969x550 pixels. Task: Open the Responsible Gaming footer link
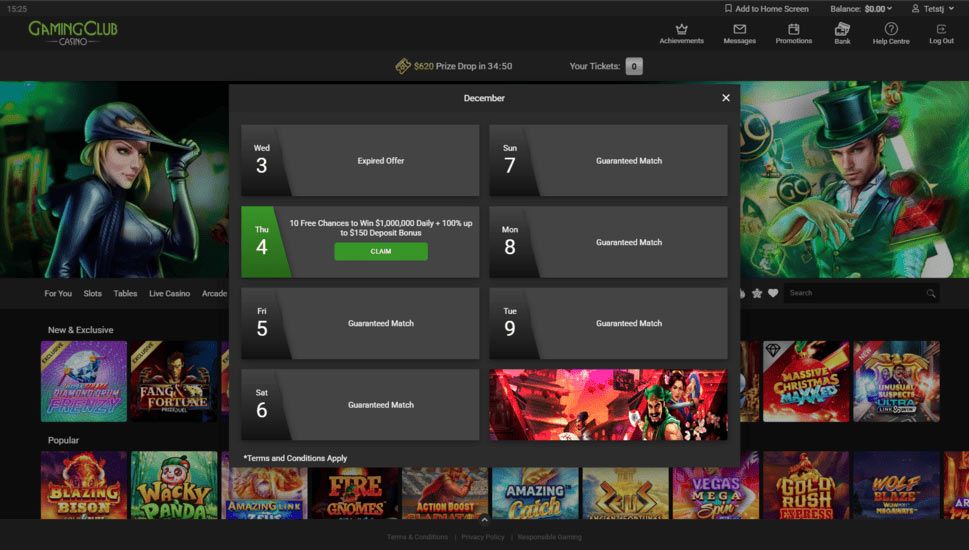[x=549, y=537]
